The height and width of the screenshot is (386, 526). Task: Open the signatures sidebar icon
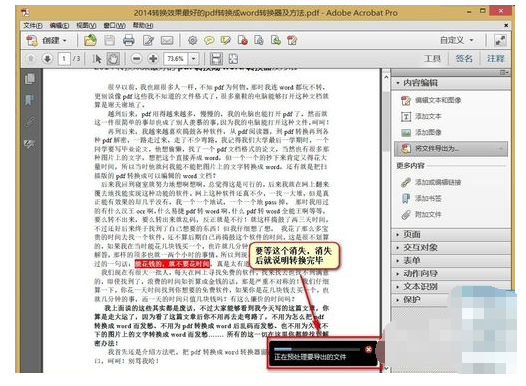tap(30, 144)
